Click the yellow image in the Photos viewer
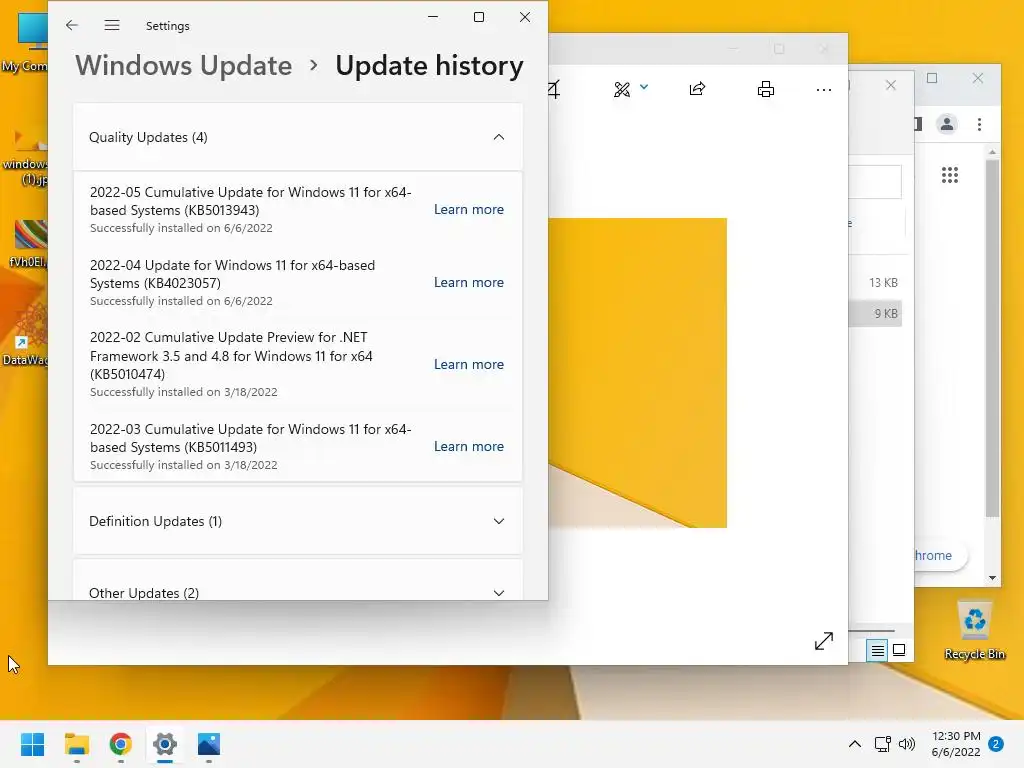The width and height of the screenshot is (1024, 768). coord(637,372)
